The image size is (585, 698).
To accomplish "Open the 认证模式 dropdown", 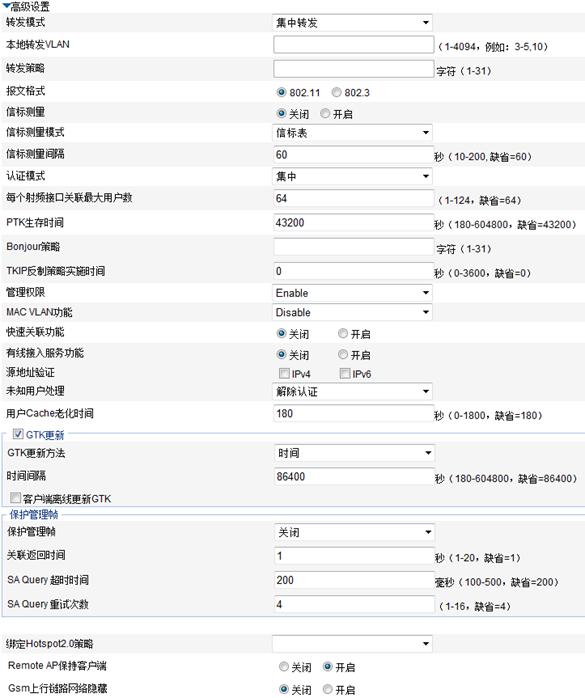I will point(352,176).
